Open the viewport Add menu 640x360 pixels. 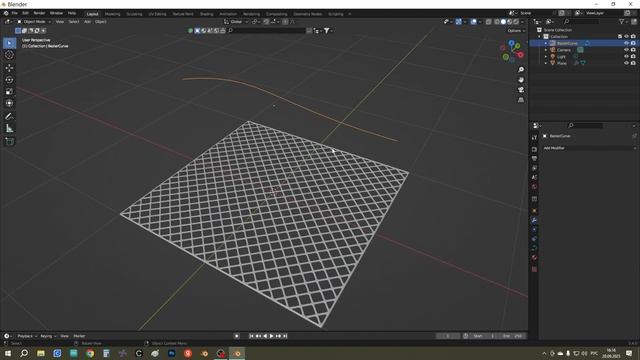click(x=87, y=22)
